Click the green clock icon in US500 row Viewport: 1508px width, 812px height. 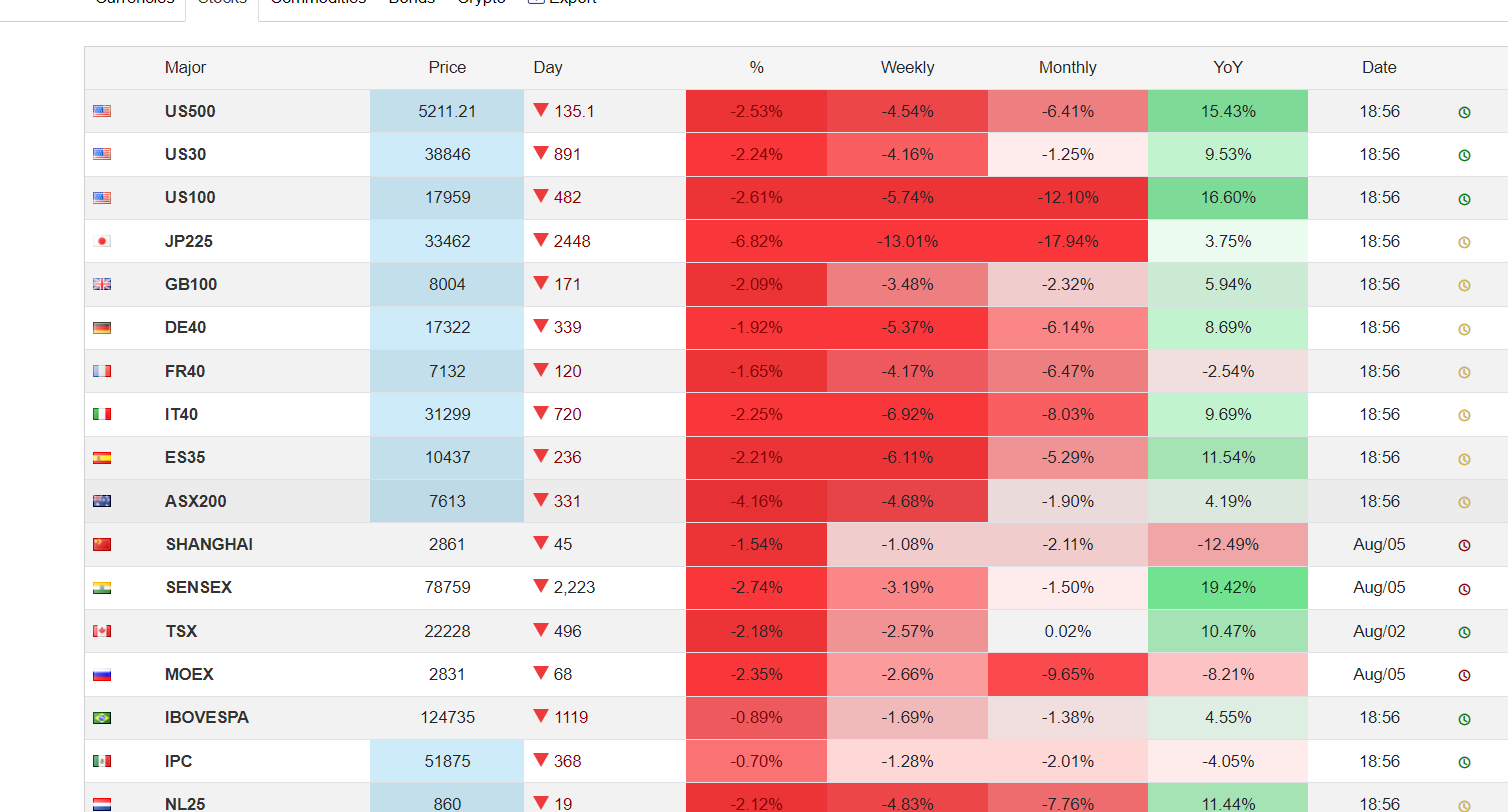[1464, 112]
